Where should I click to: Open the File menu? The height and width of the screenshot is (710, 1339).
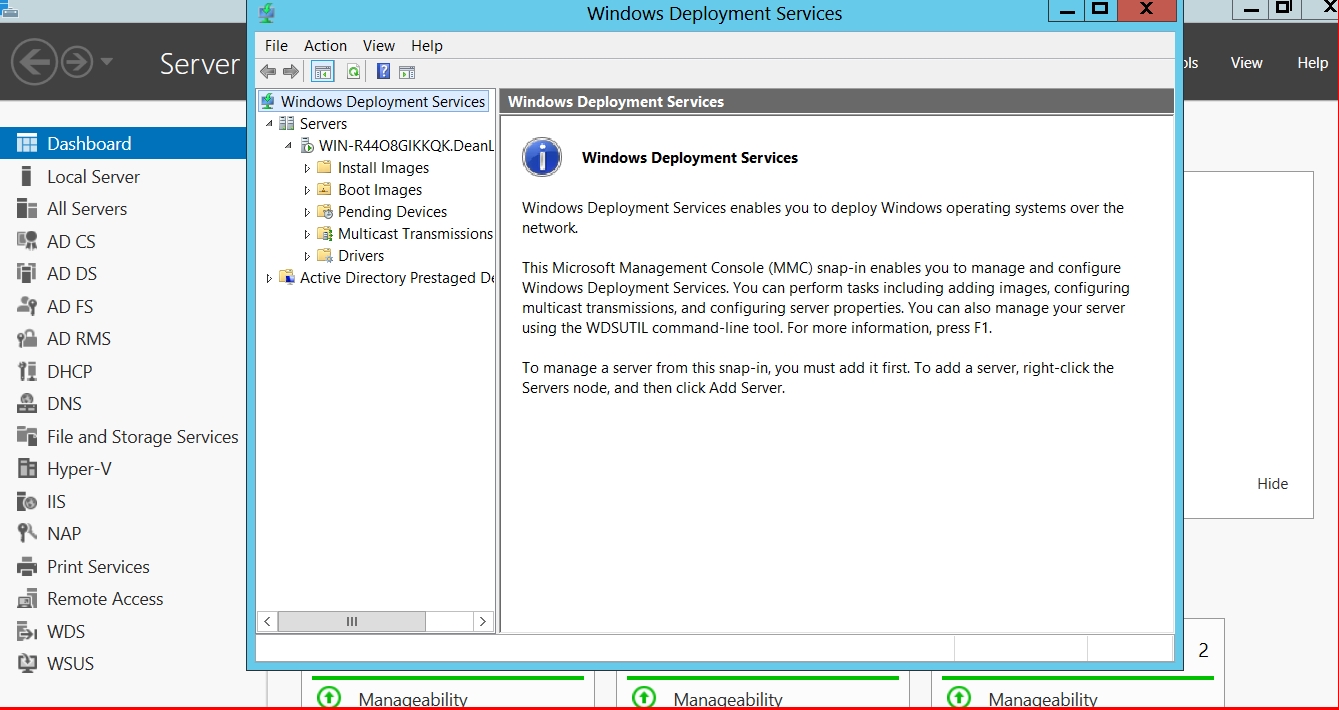(x=276, y=46)
